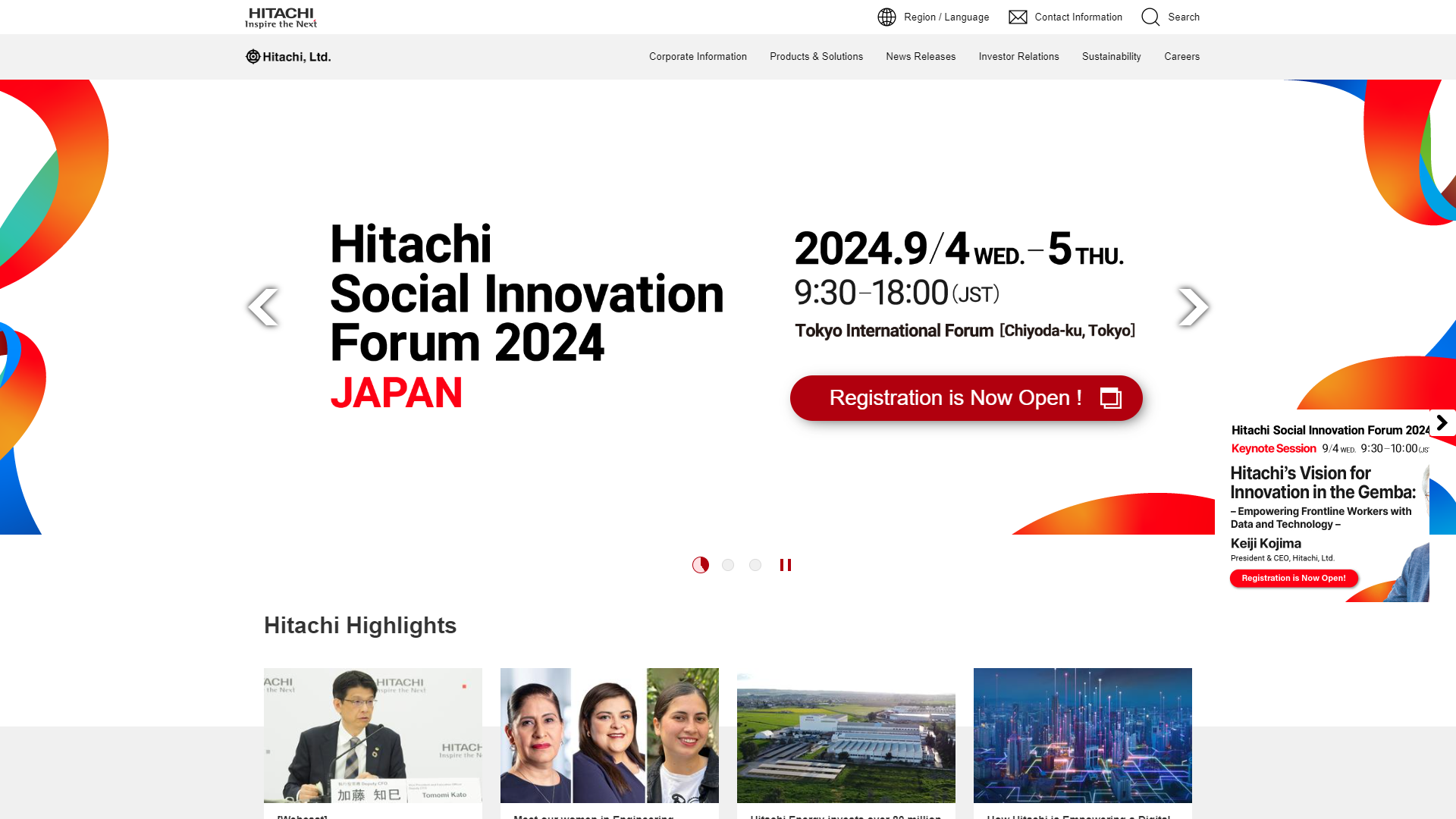This screenshot has width=1456, height=819.
Task: Open the Investor Relations menu
Action: [1018, 56]
